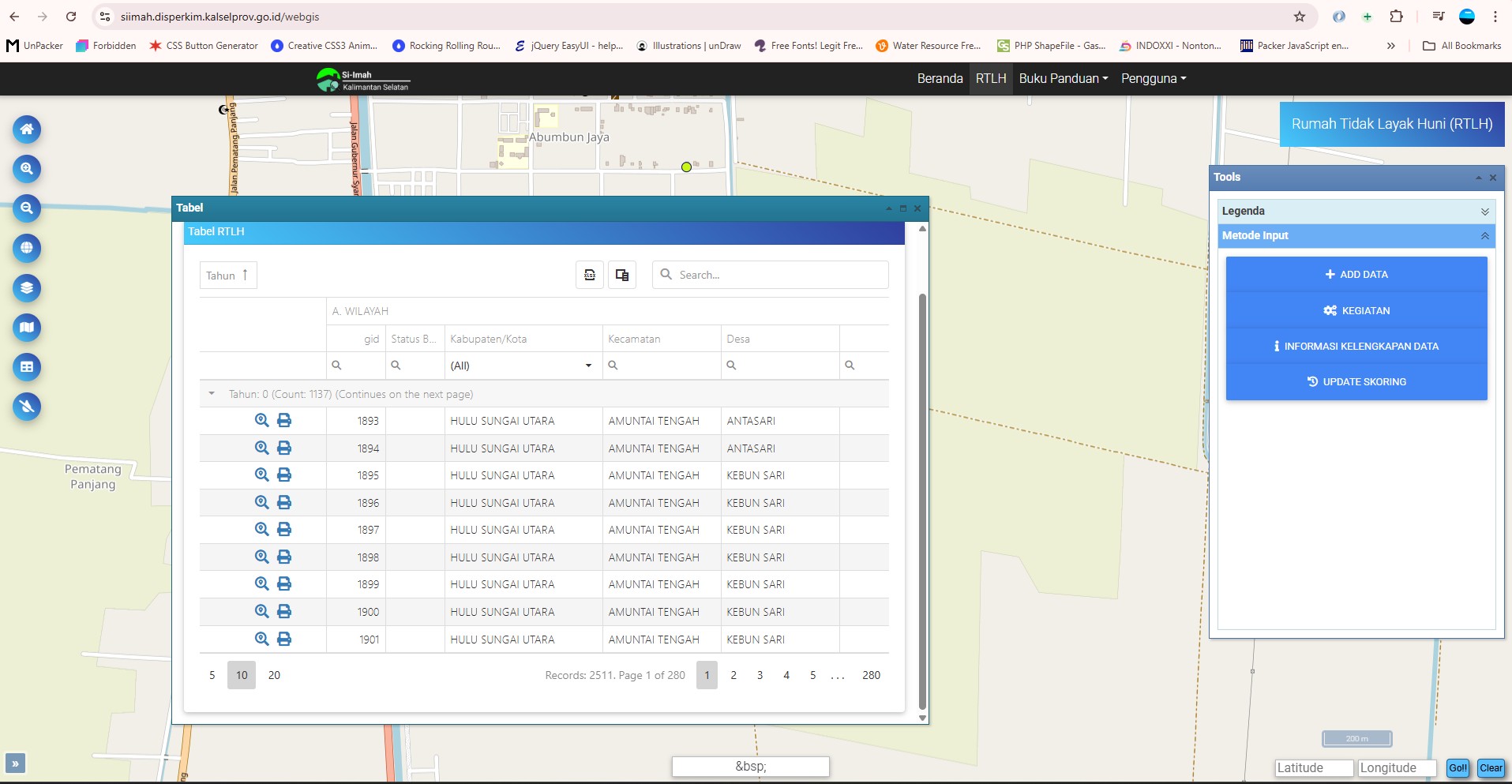This screenshot has width=1512, height=784.
Task: Print record with gid 1898
Action: [x=284, y=557]
